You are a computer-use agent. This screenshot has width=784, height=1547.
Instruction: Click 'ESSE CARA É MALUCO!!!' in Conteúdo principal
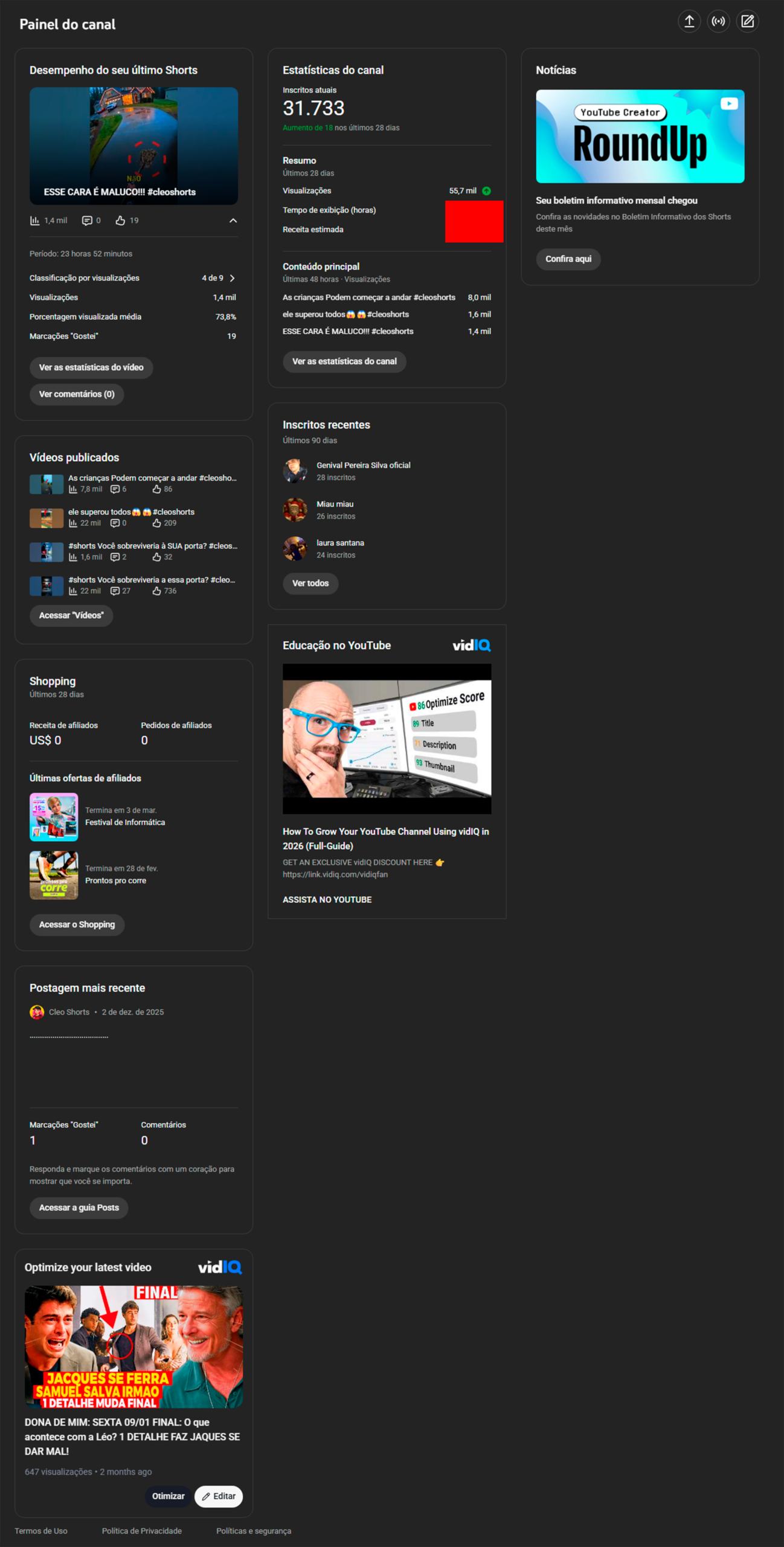348,331
